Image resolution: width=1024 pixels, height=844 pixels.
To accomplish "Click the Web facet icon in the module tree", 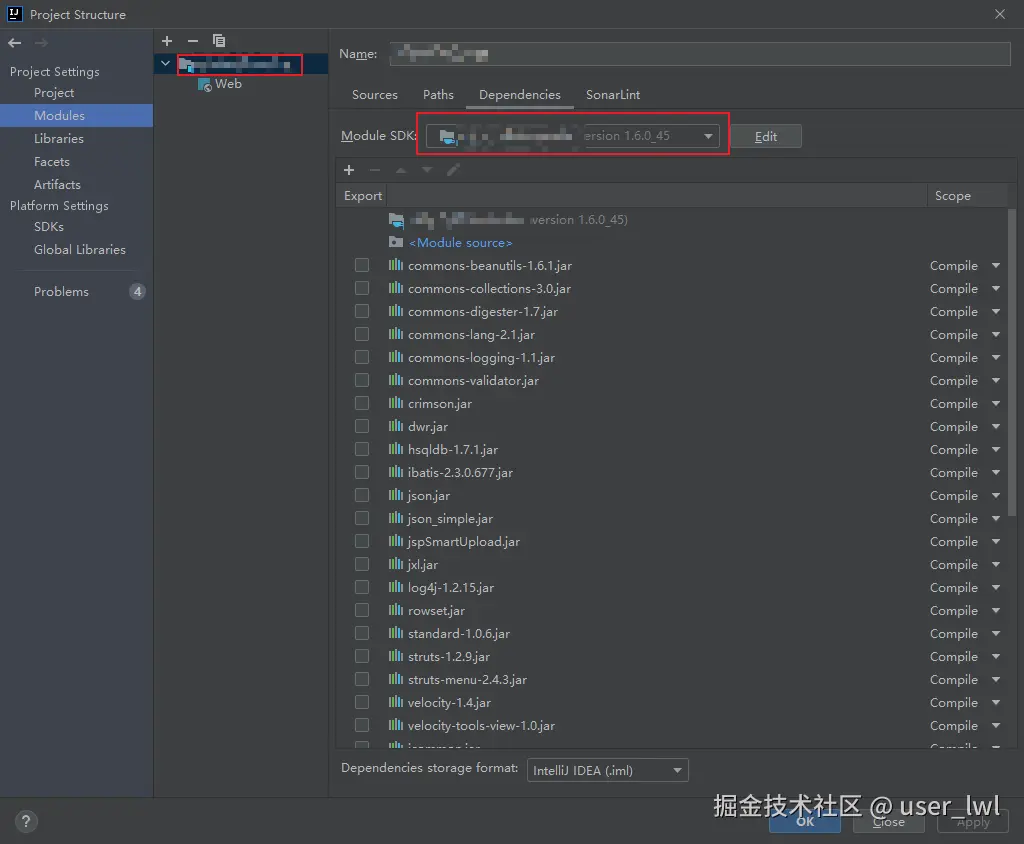I will pyautogui.click(x=204, y=84).
